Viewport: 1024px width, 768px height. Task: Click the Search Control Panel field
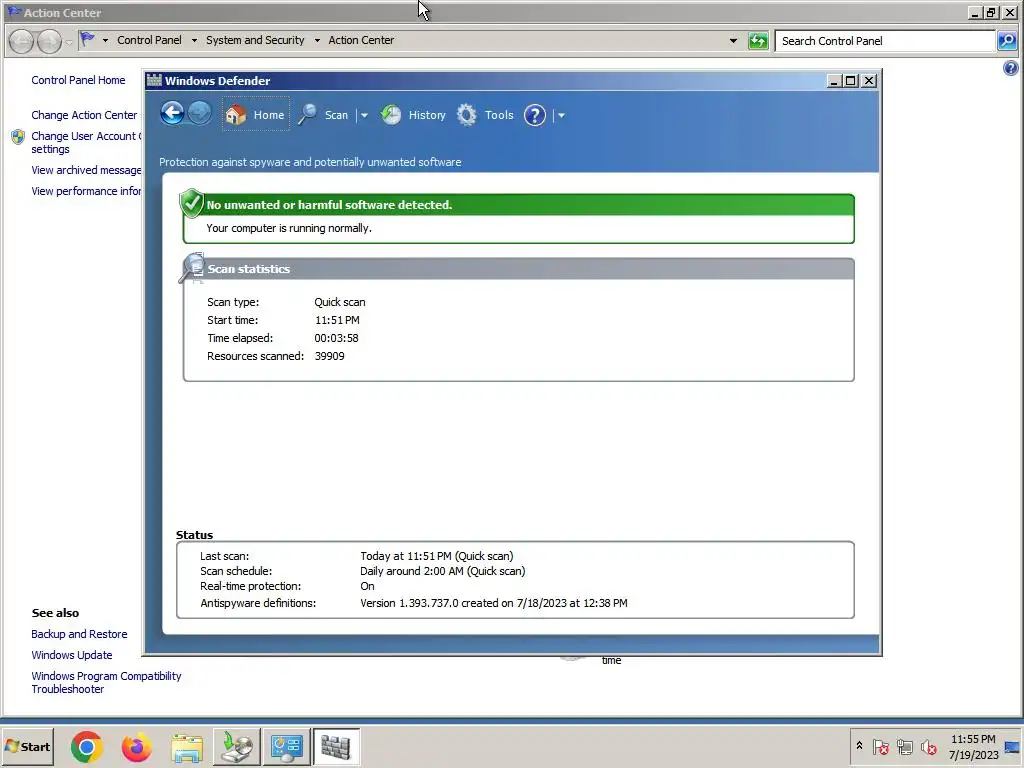coord(884,40)
